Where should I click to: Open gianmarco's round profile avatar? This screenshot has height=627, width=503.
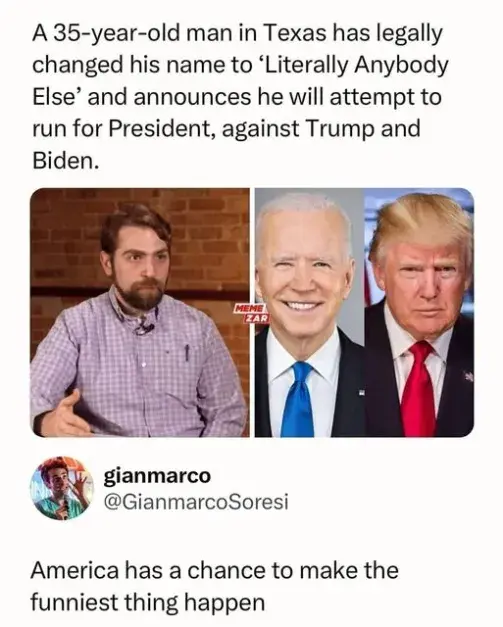(x=62, y=488)
